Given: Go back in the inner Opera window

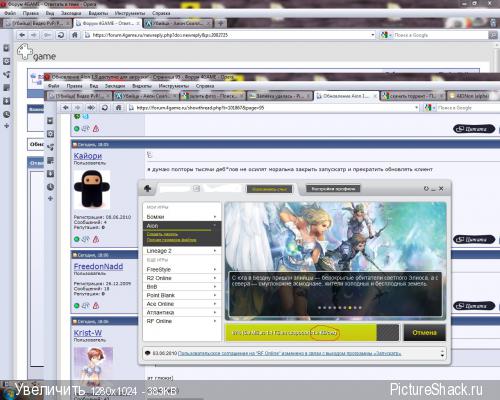Looking at the screenshot, I should pos(66,108).
